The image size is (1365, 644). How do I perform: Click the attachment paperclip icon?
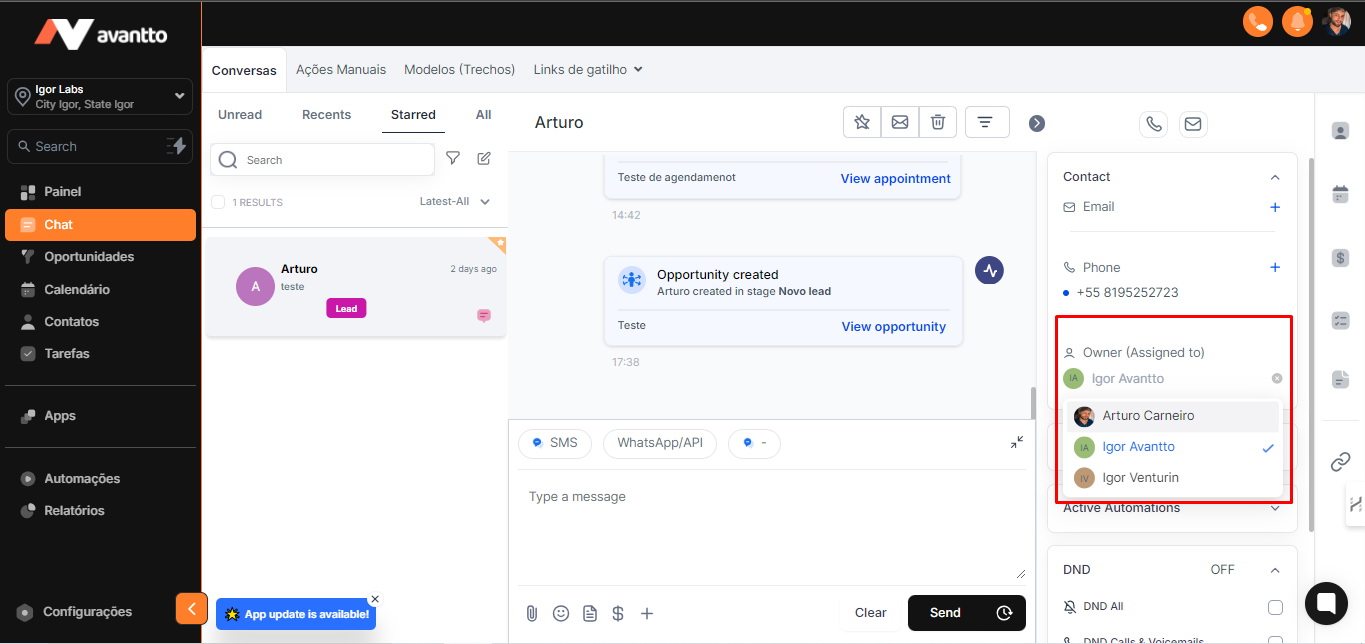point(532,613)
